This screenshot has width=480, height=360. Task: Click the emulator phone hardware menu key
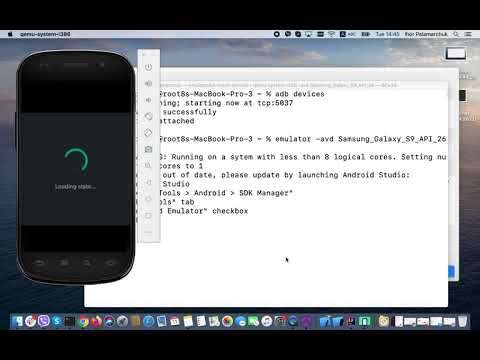coord(64,263)
